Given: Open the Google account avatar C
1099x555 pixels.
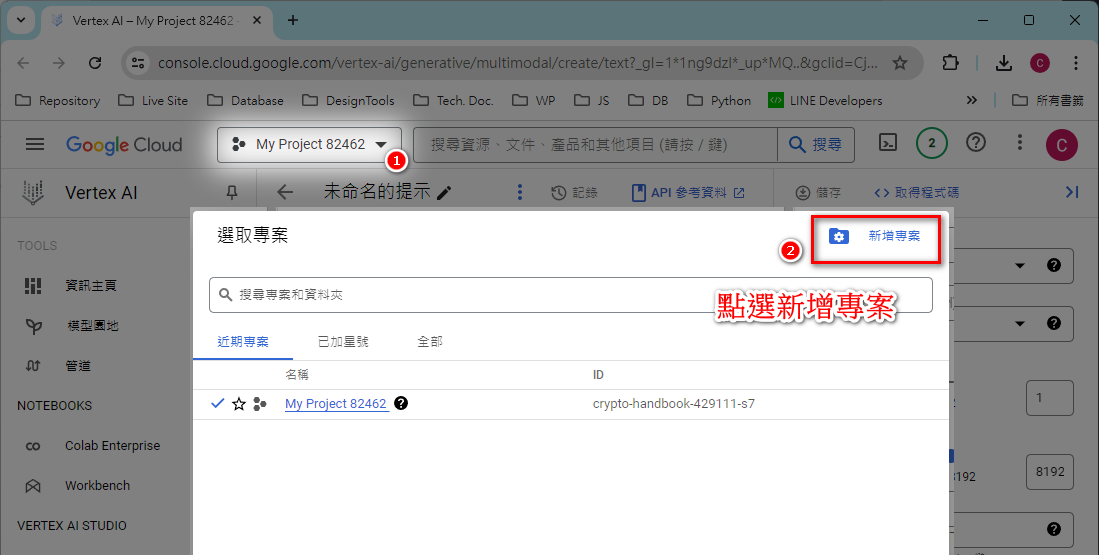Looking at the screenshot, I should 1061,145.
